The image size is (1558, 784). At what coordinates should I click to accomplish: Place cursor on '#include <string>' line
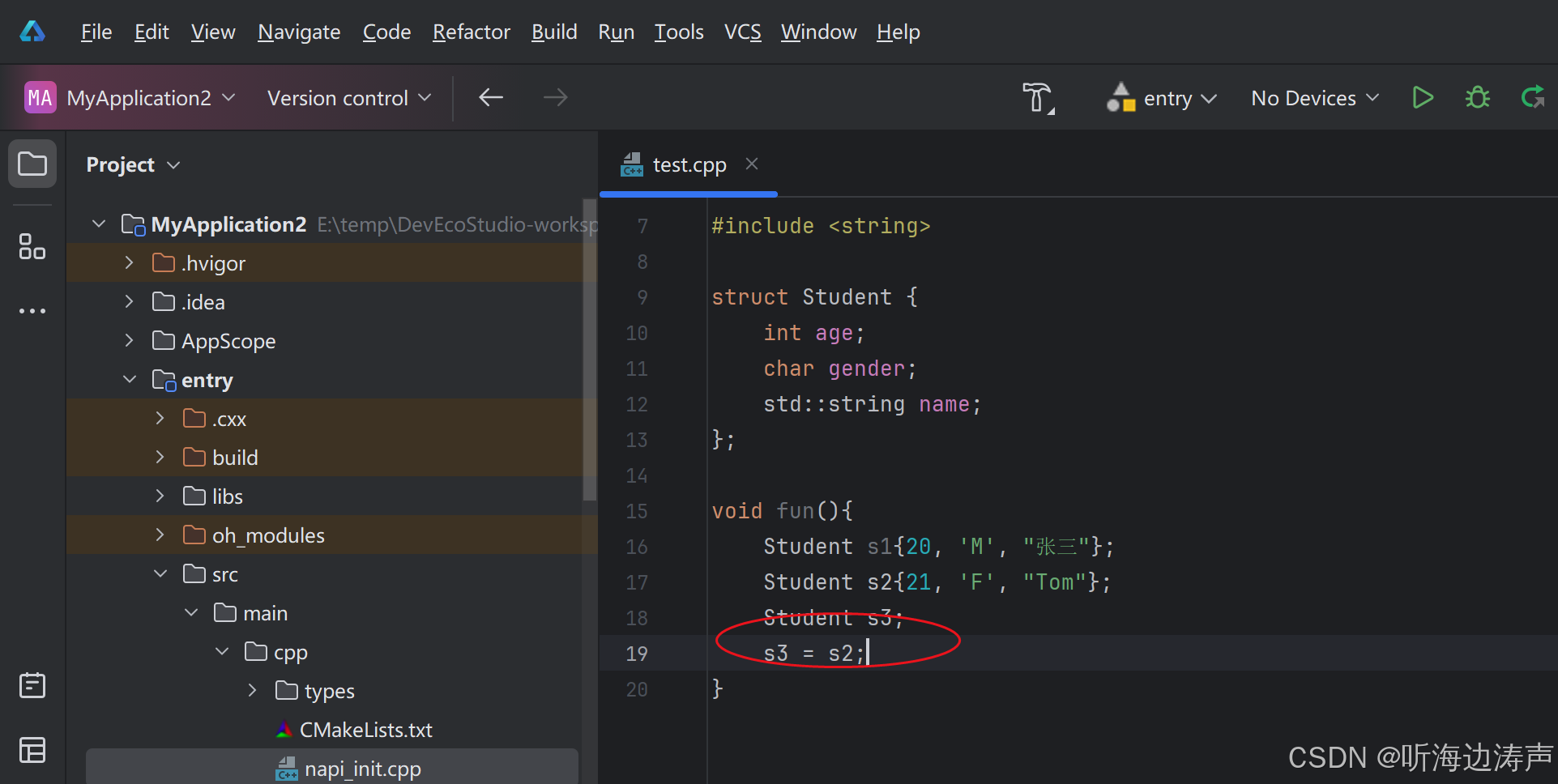tap(821, 226)
